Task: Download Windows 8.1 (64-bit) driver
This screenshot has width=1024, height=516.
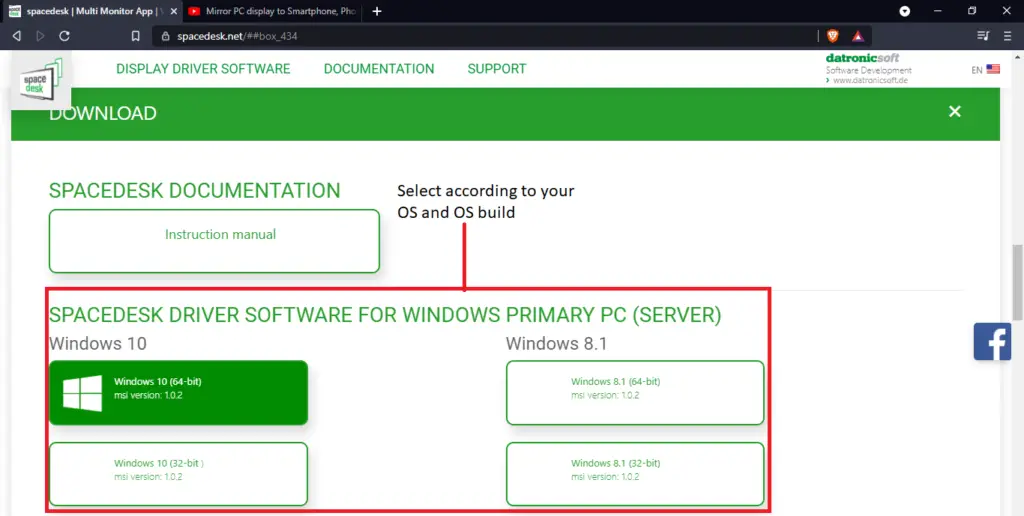Action: pyautogui.click(x=635, y=393)
